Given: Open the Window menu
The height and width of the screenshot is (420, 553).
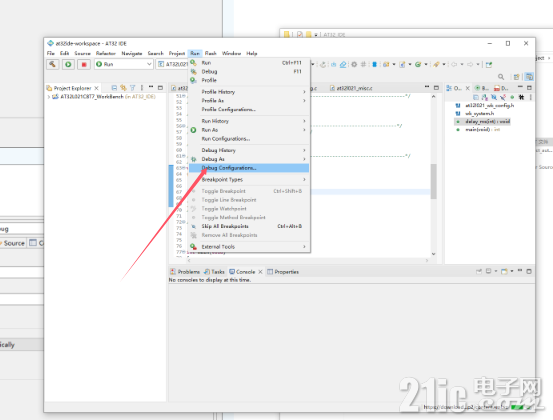Looking at the screenshot, I should pos(231,53).
